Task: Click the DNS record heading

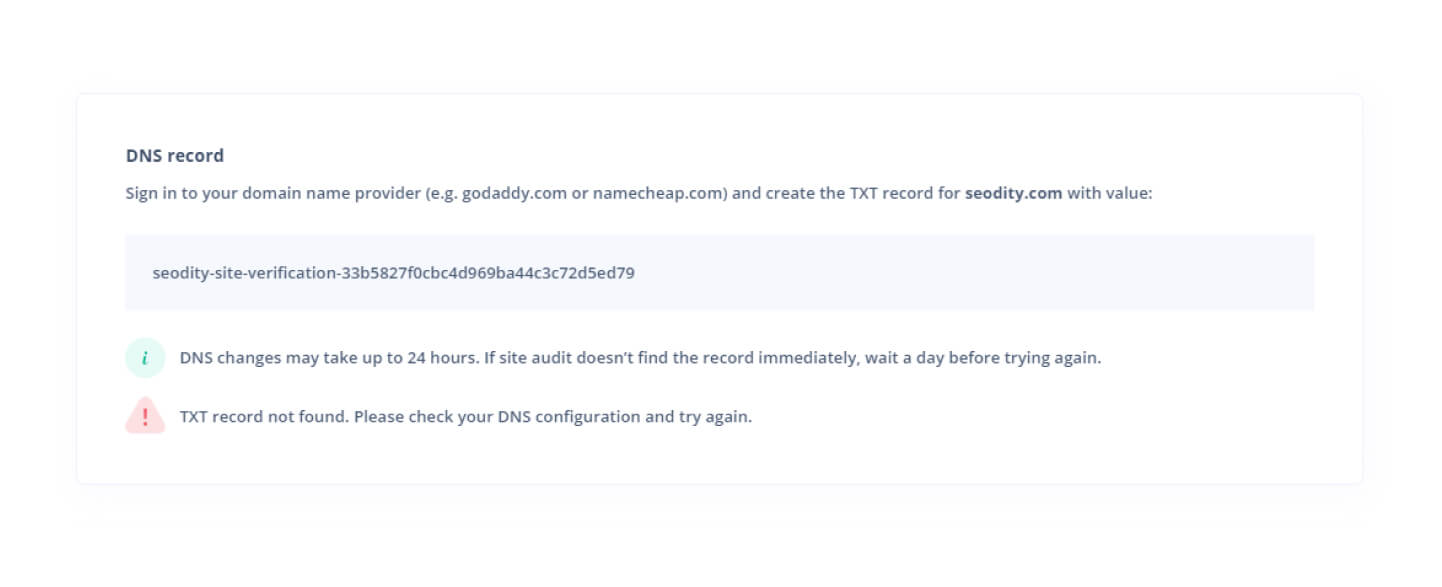Action: [x=174, y=156]
